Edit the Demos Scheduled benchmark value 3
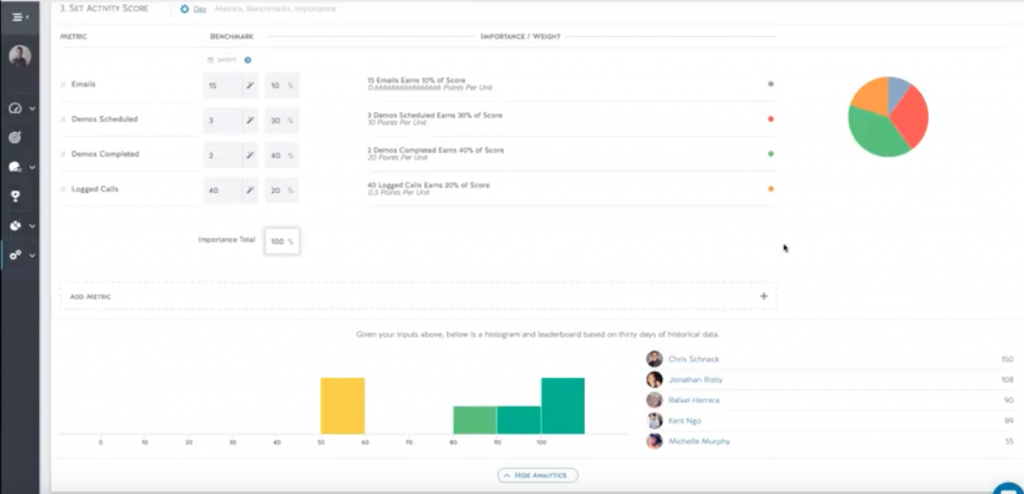This screenshot has width=1024, height=494. (223, 121)
